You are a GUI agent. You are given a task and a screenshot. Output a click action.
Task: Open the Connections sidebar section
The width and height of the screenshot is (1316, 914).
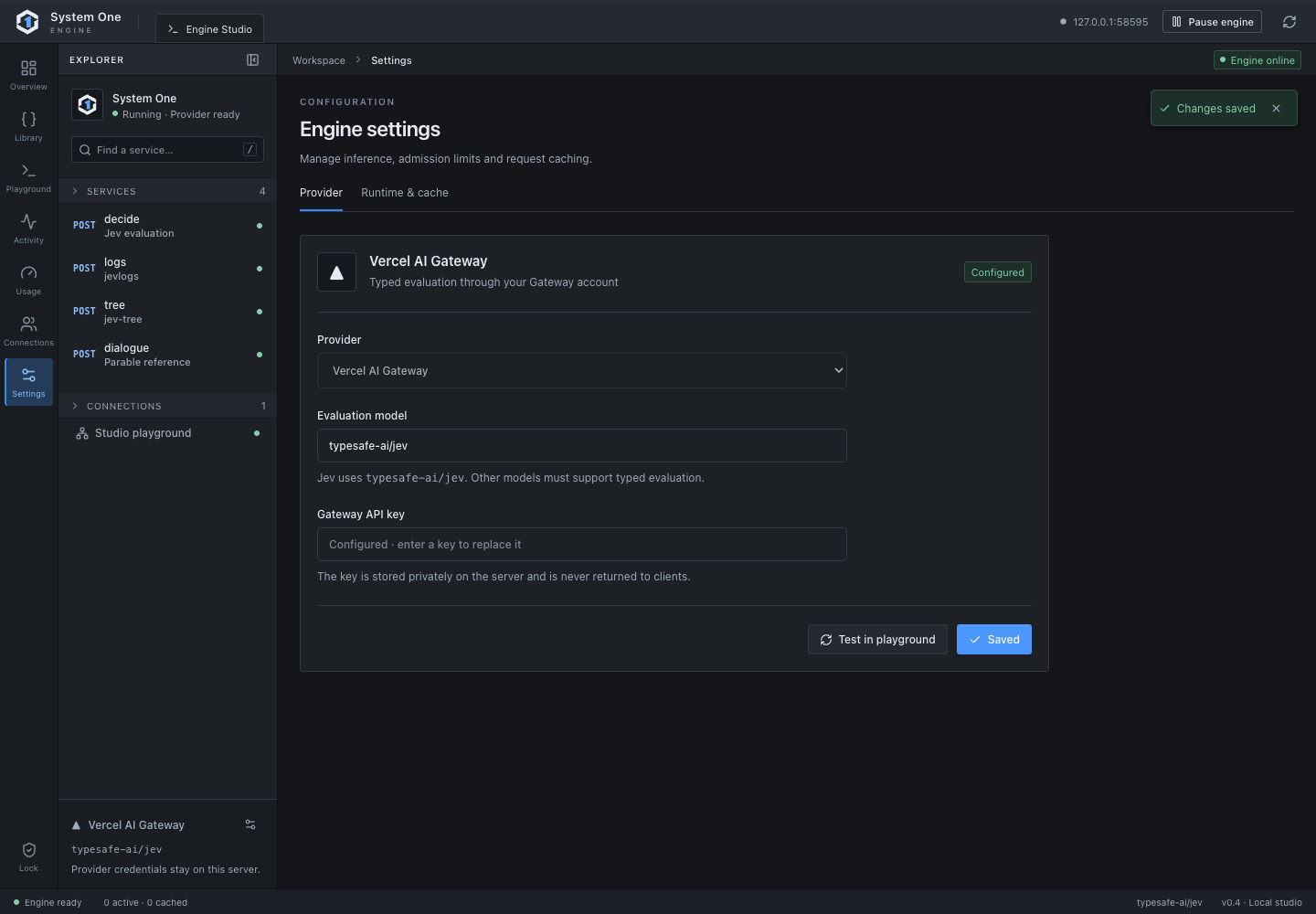click(x=28, y=331)
